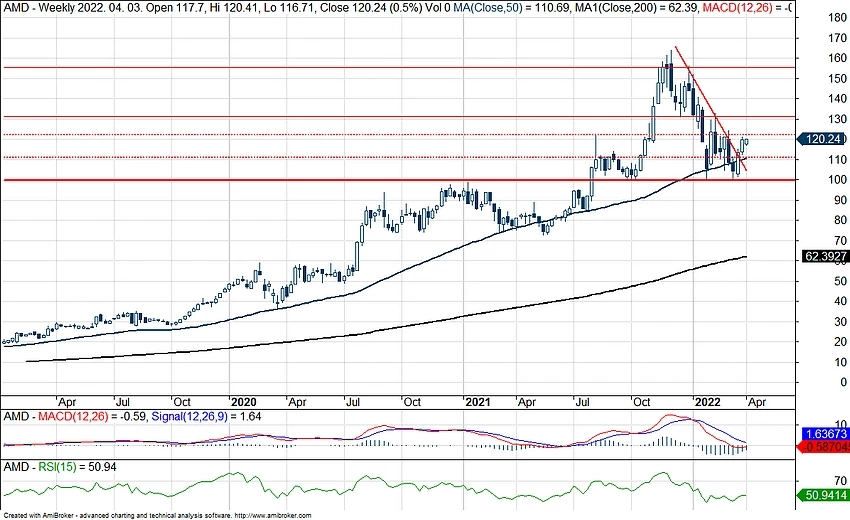Click the 2022 year label on time axis
Image resolution: width=850 pixels, height=520 pixels.
pos(707,402)
